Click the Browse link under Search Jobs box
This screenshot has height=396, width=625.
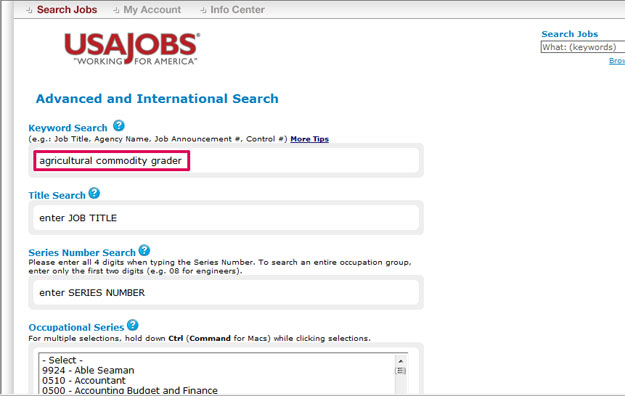[617, 61]
